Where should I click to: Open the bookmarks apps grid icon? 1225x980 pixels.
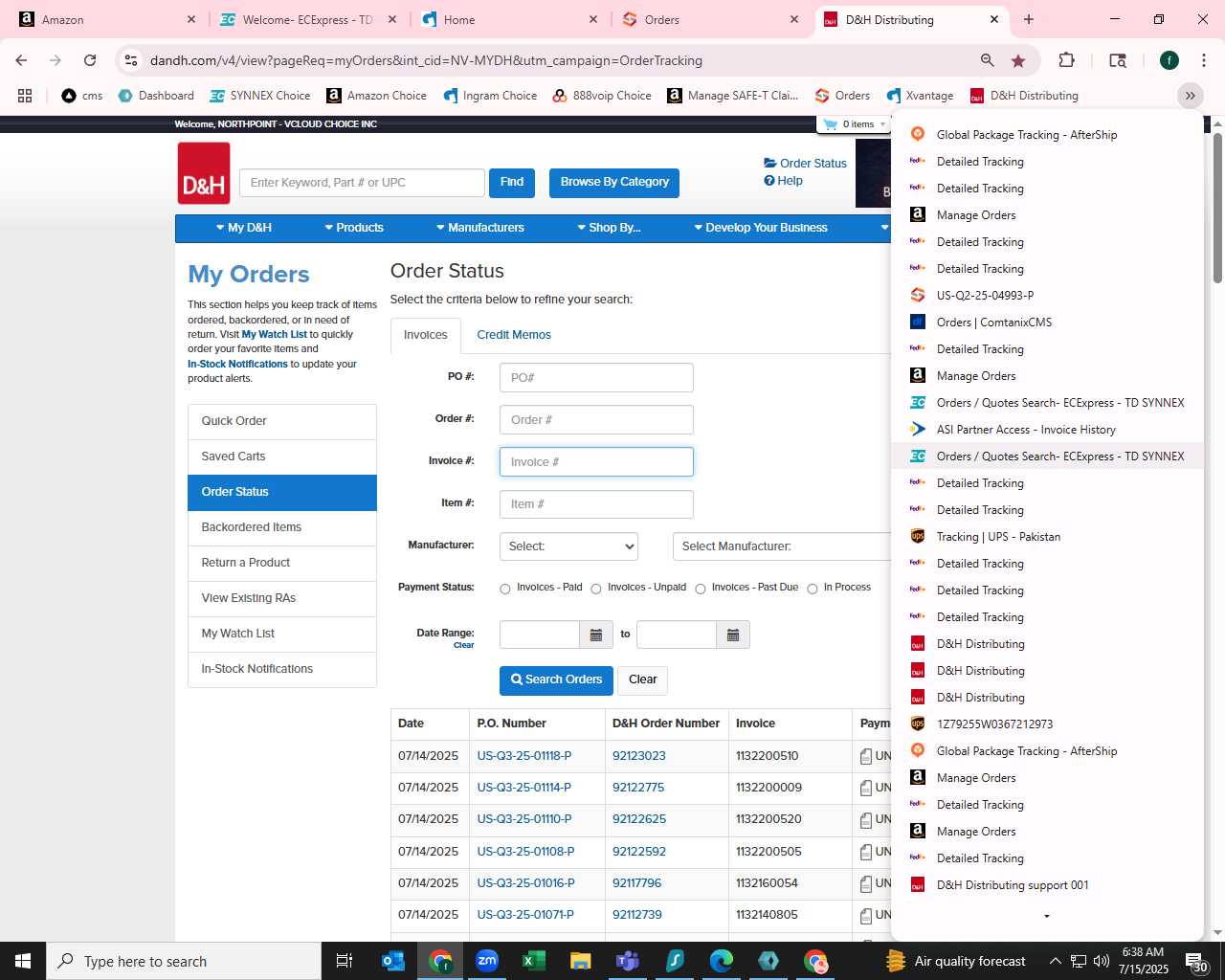(x=25, y=96)
